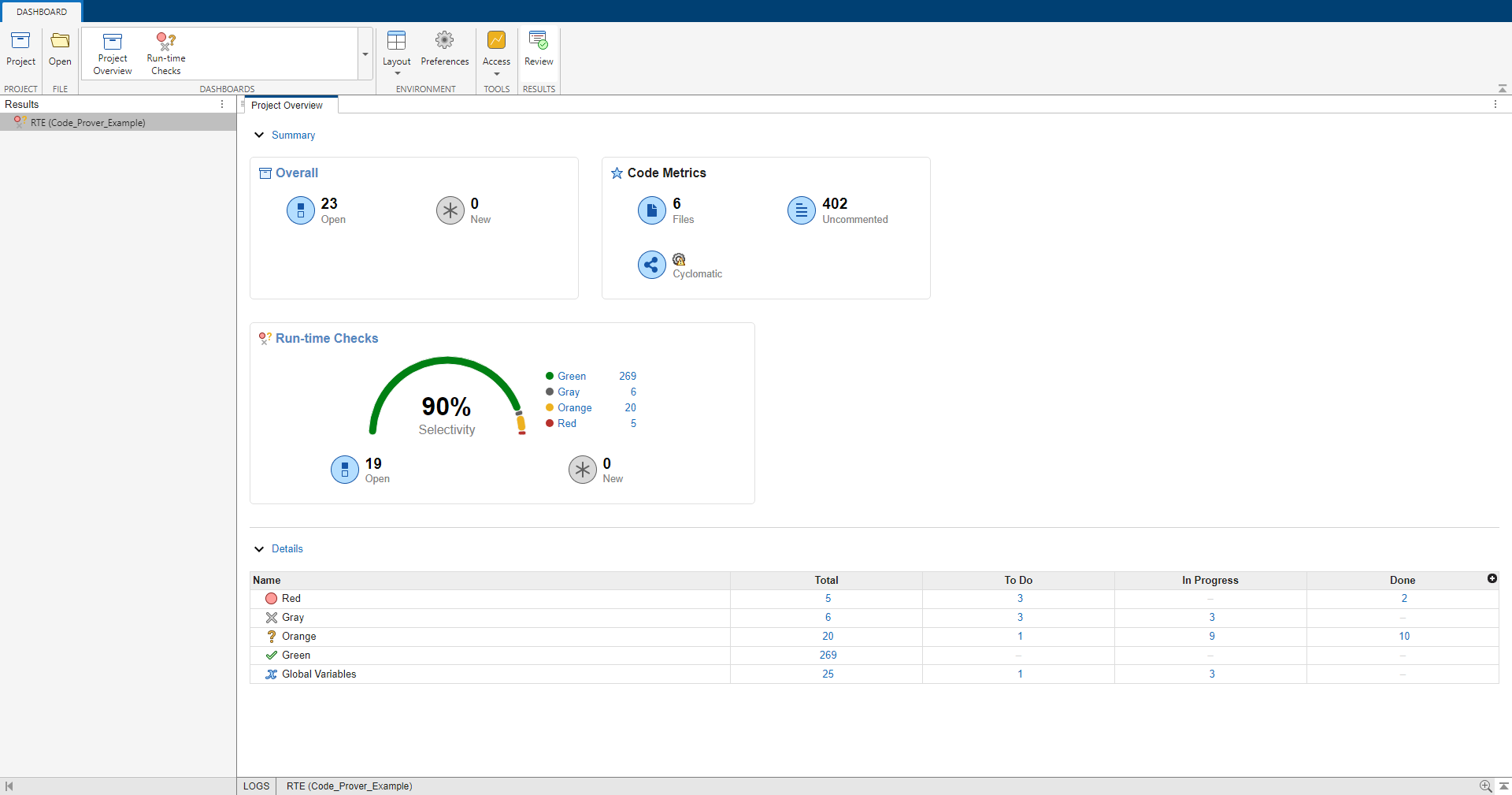
Task: Open the Access dropdown arrow
Action: coord(496,73)
